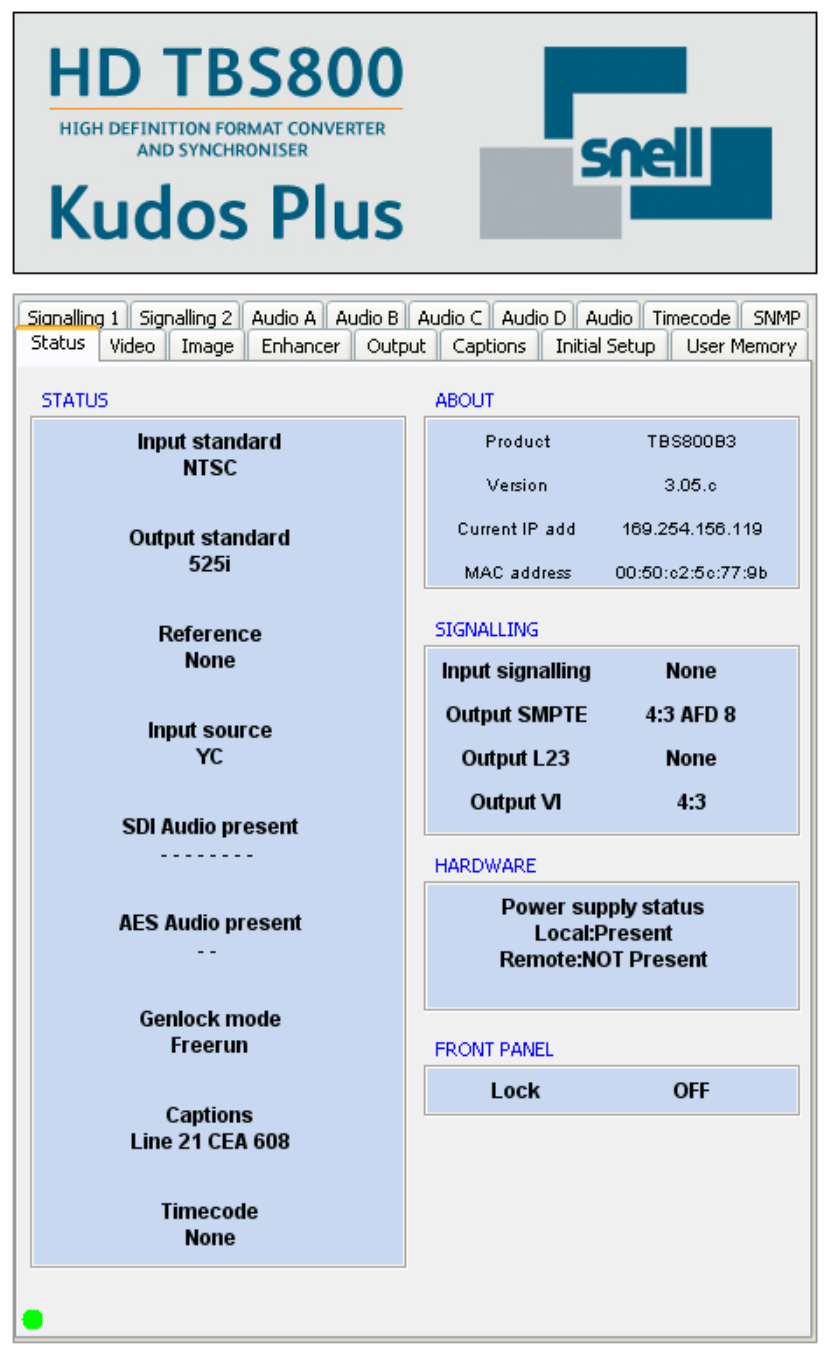Screen dimensions: 829x1347
Task: Select the "Remote:NOT Present" power status
Action: pos(603,960)
